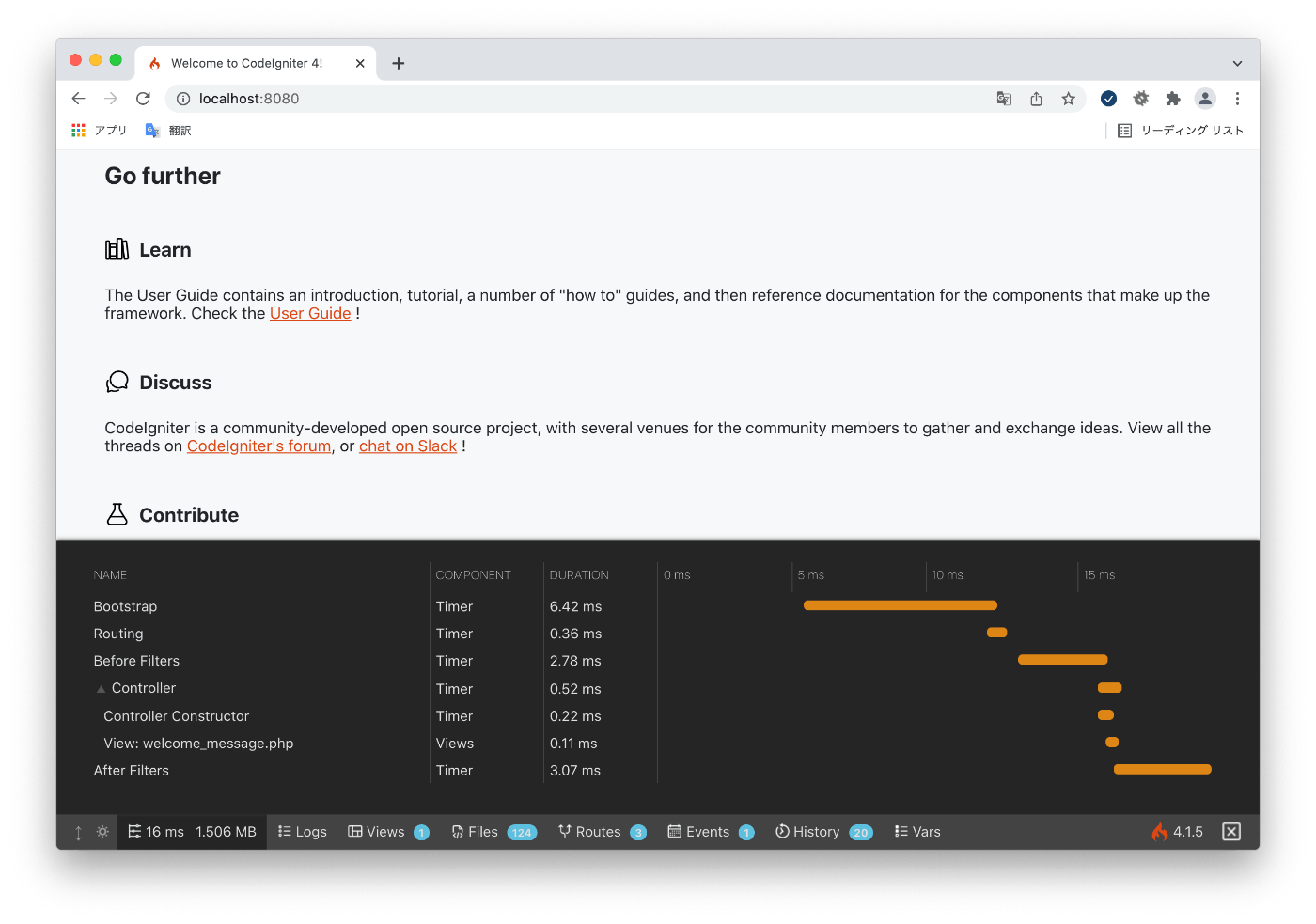
Task: Toggle the debug toolbar position arrow icon
Action: coord(78,832)
